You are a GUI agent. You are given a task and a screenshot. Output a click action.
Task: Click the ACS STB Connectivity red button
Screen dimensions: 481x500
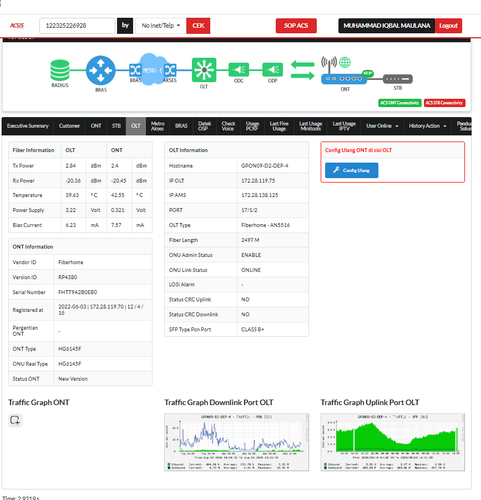[x=444, y=103]
